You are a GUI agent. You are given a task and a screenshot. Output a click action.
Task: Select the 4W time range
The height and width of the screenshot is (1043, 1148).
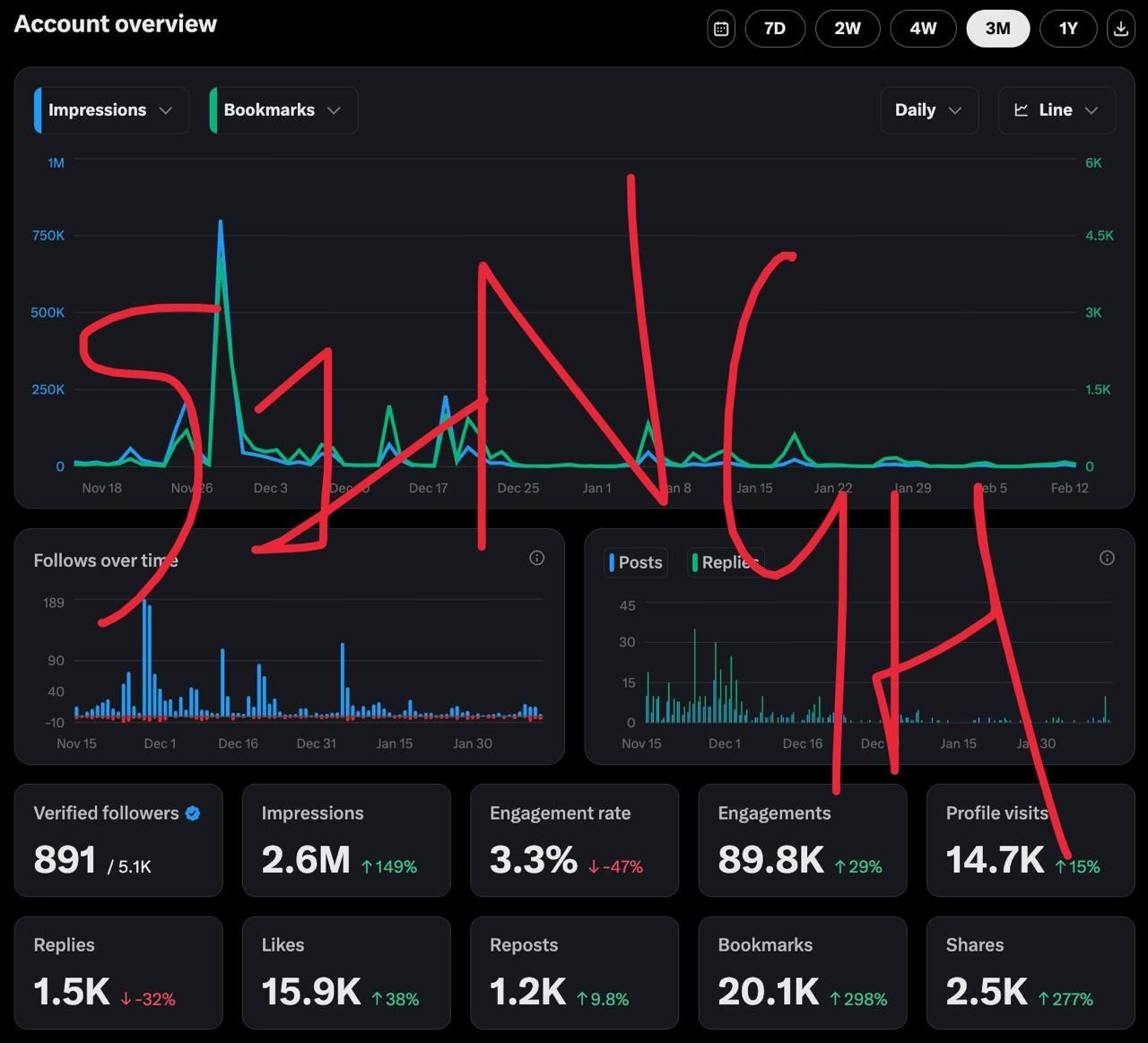pos(923,29)
